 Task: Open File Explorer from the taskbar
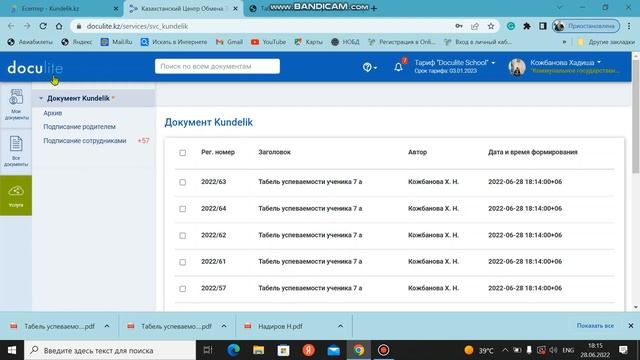[258, 350]
